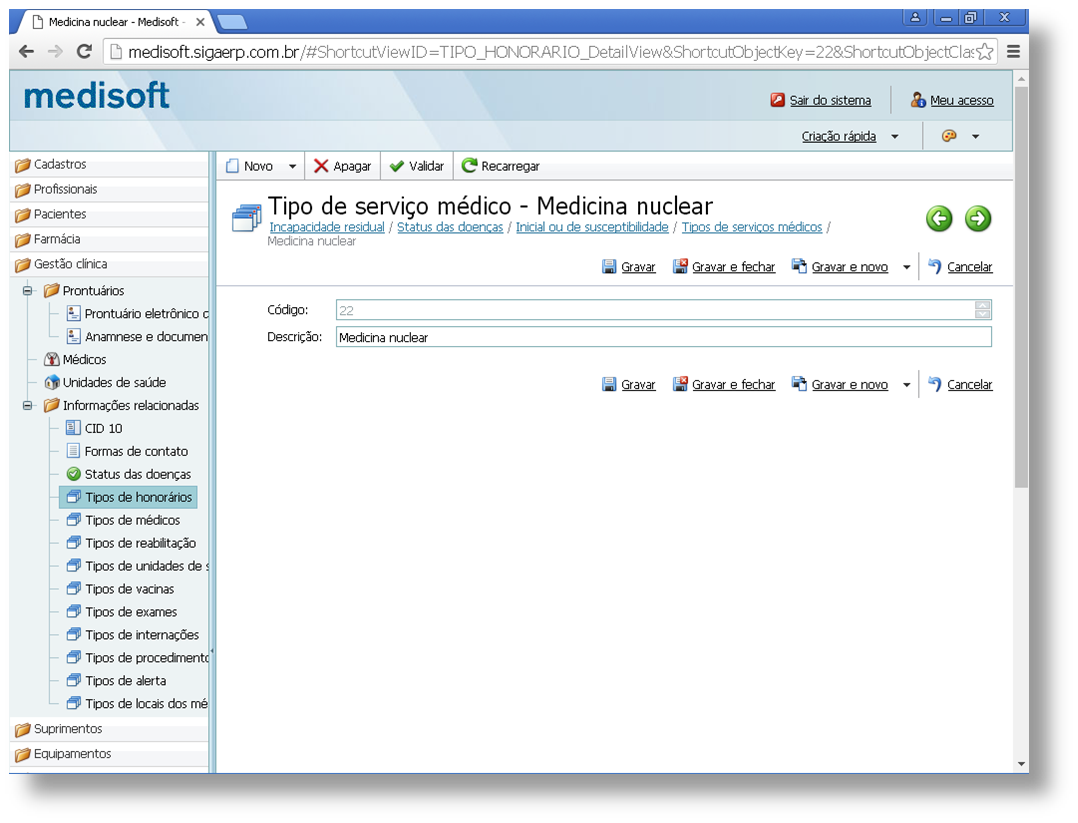Screen dimensions: 1078x823
Task: Open the Suprimentos menu section
Action: tap(109, 729)
